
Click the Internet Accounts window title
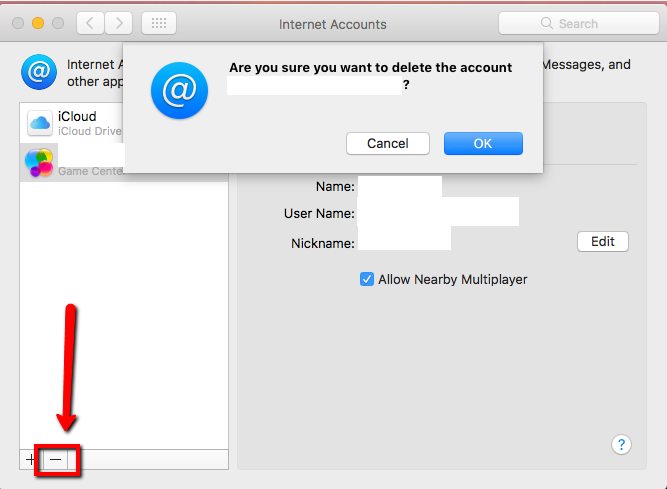point(333,24)
